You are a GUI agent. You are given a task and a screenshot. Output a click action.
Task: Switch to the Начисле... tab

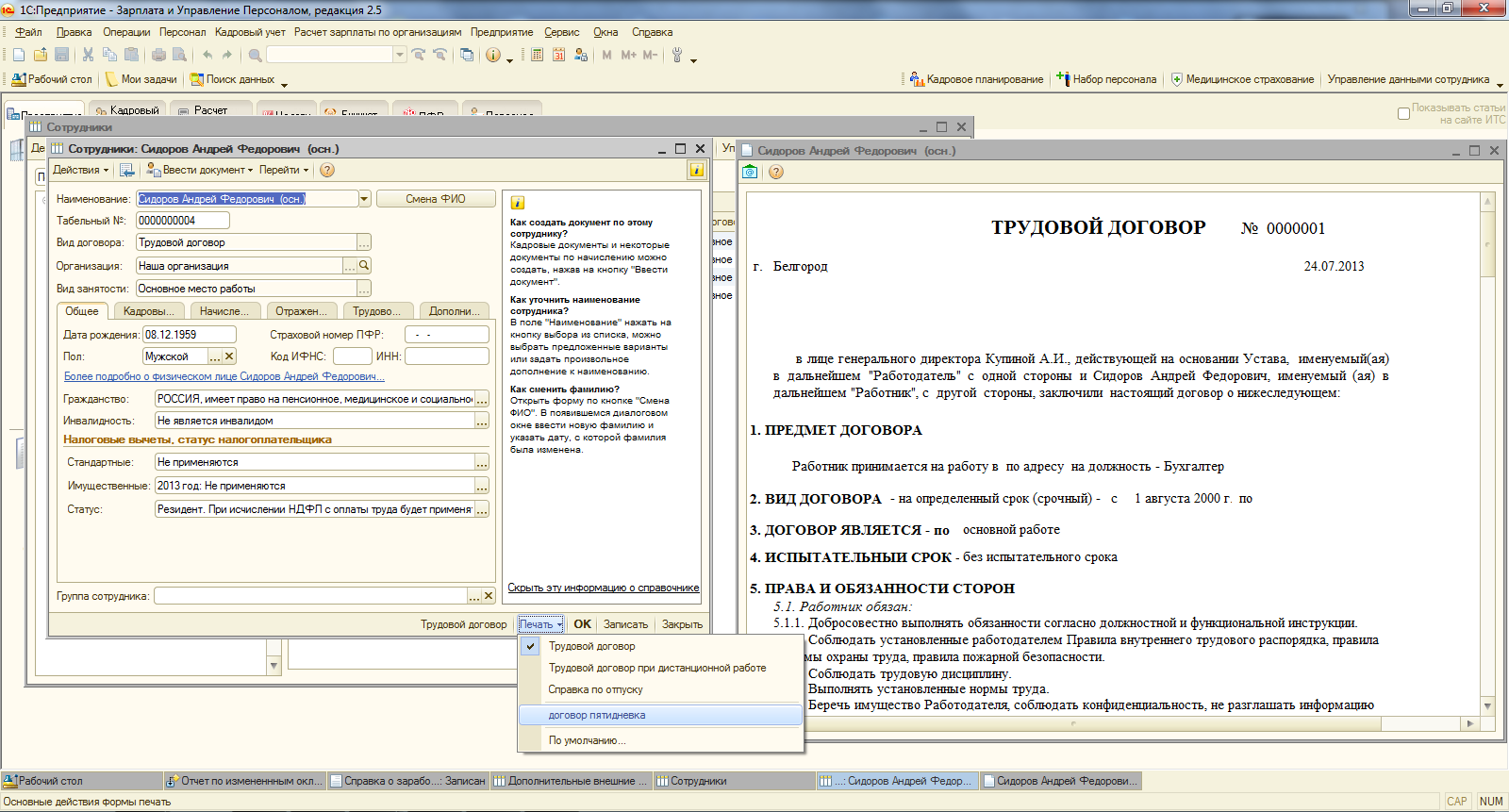(224, 311)
